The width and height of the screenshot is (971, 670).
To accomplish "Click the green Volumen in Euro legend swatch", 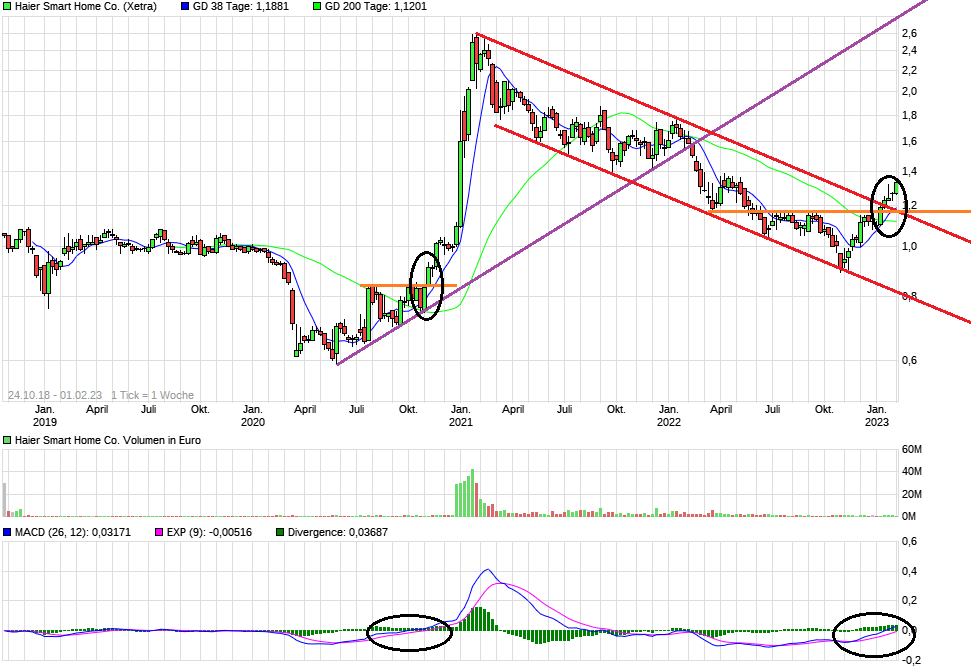I will coord(7,440).
